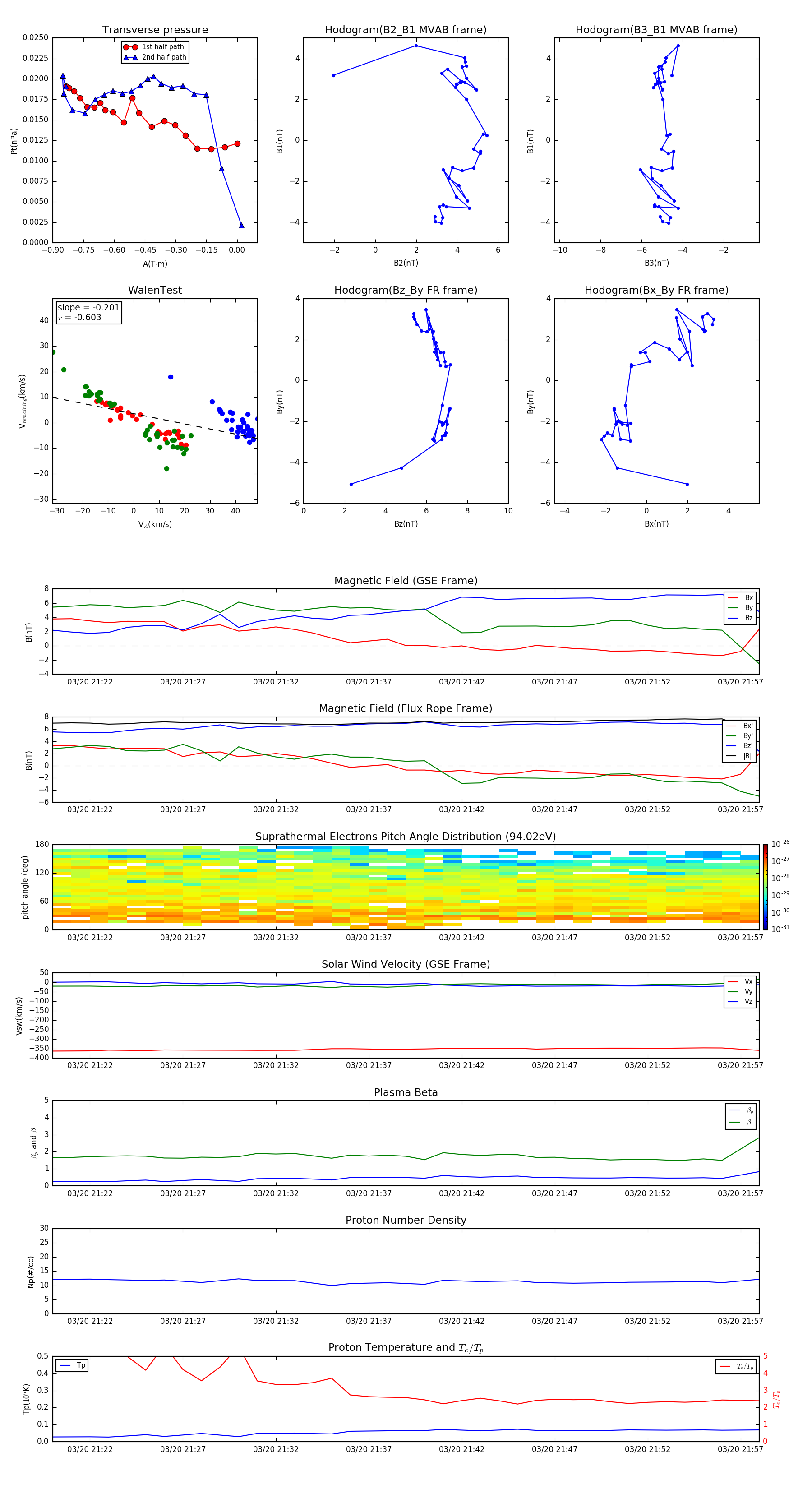812x1489 pixels.
Task: Click the "Magnetic Field (GSE Frame)" title
Action: 406,581
